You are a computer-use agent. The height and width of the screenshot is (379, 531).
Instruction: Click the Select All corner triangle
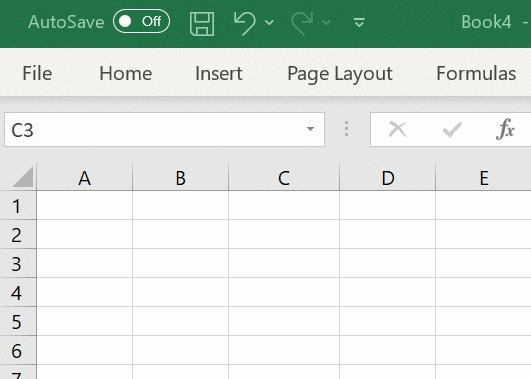(x=23, y=177)
